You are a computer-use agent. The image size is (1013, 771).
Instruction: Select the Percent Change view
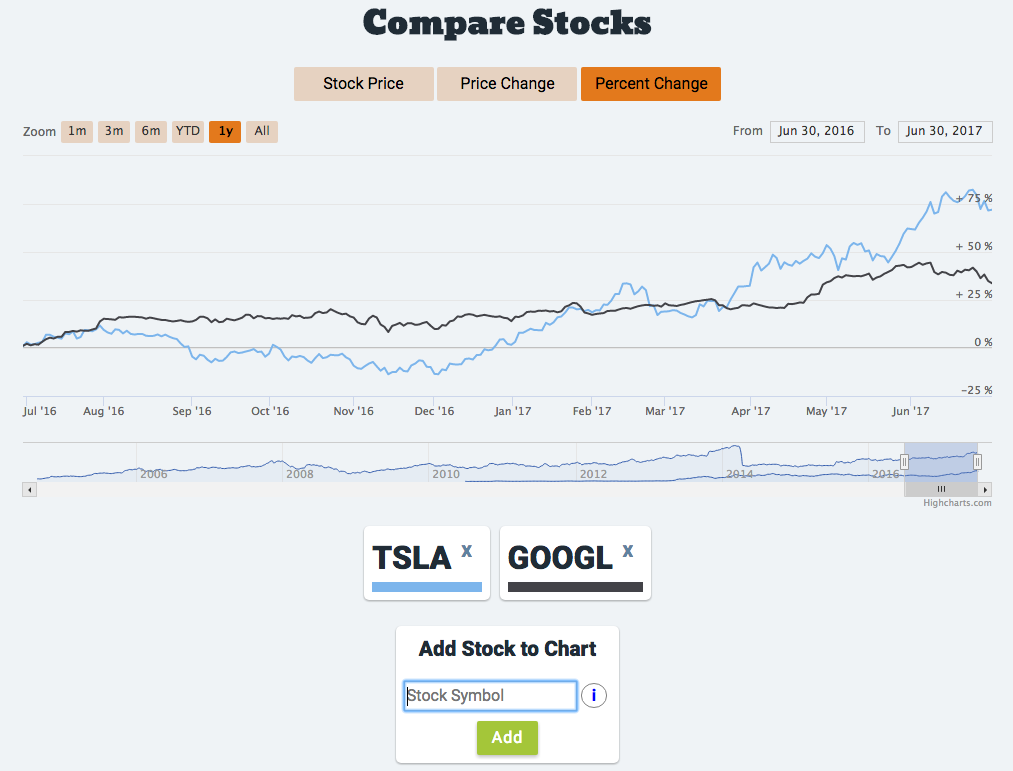(x=651, y=84)
